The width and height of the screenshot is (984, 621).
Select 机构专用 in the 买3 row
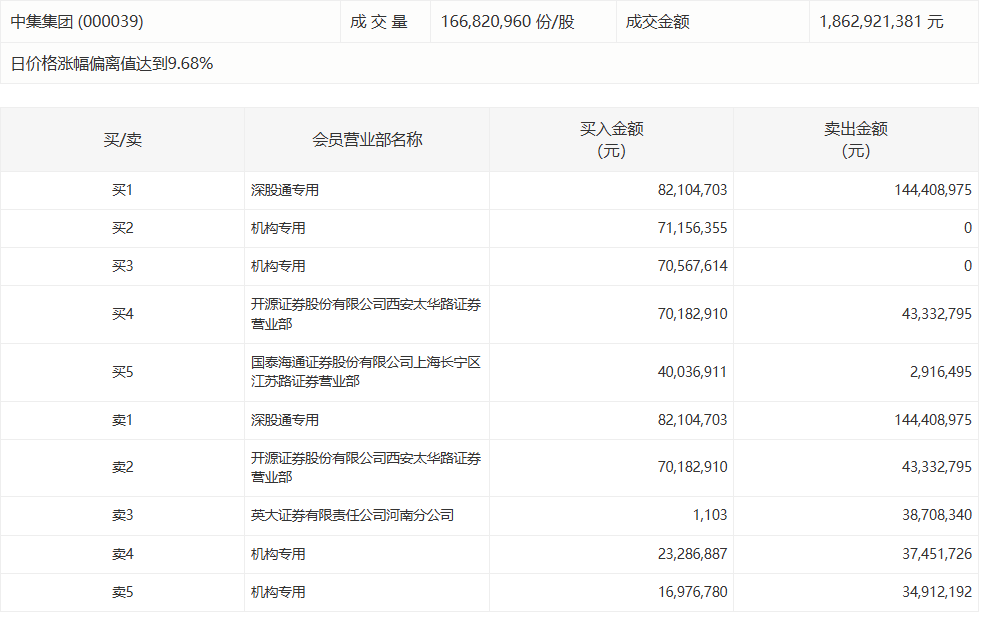click(x=278, y=267)
